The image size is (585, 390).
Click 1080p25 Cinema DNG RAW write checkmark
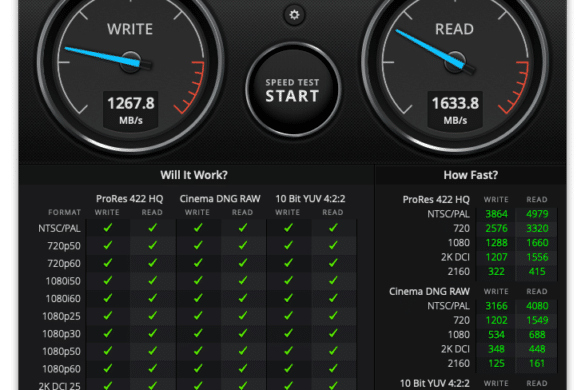(x=198, y=315)
